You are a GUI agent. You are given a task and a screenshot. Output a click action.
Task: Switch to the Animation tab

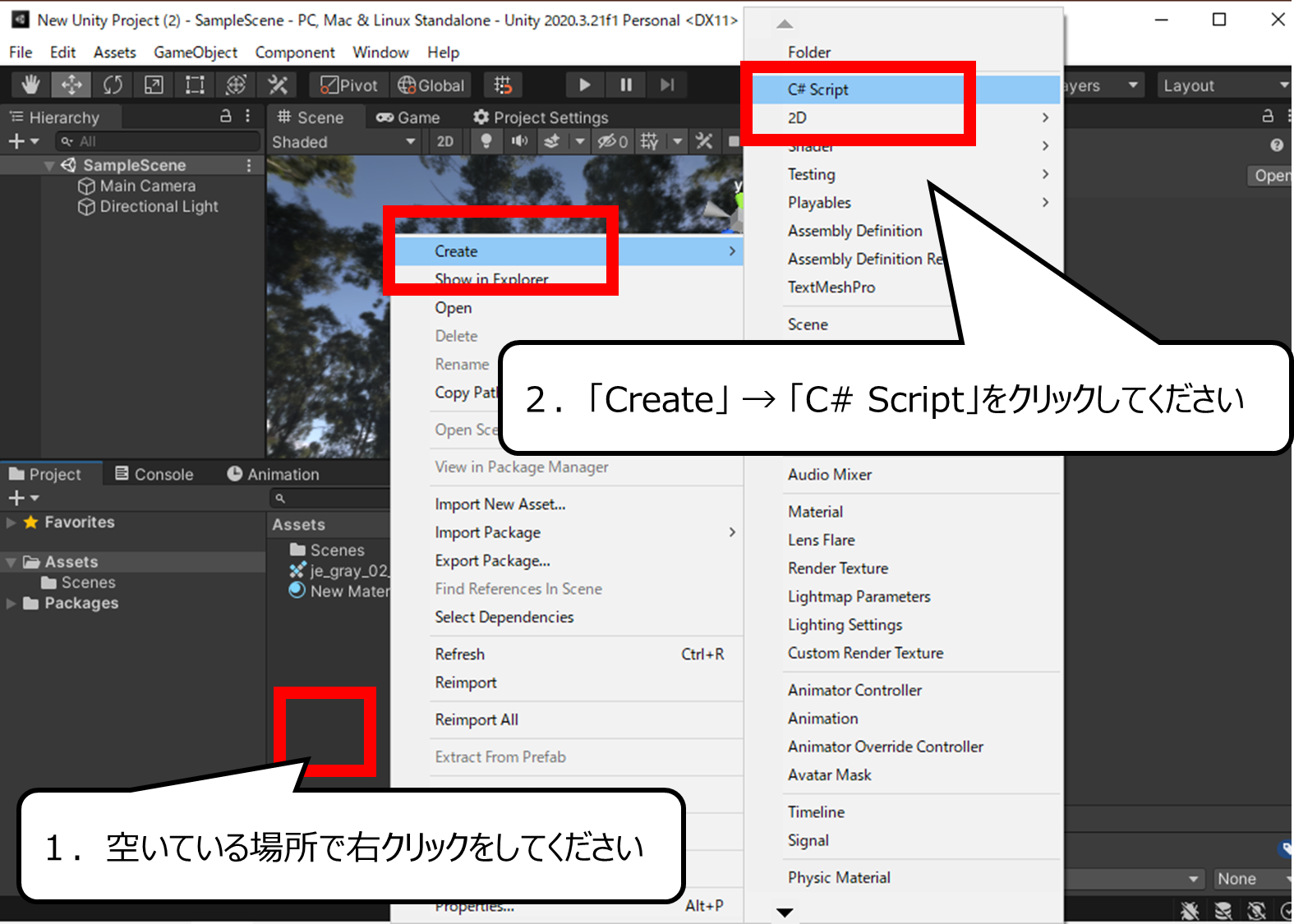tap(273, 474)
